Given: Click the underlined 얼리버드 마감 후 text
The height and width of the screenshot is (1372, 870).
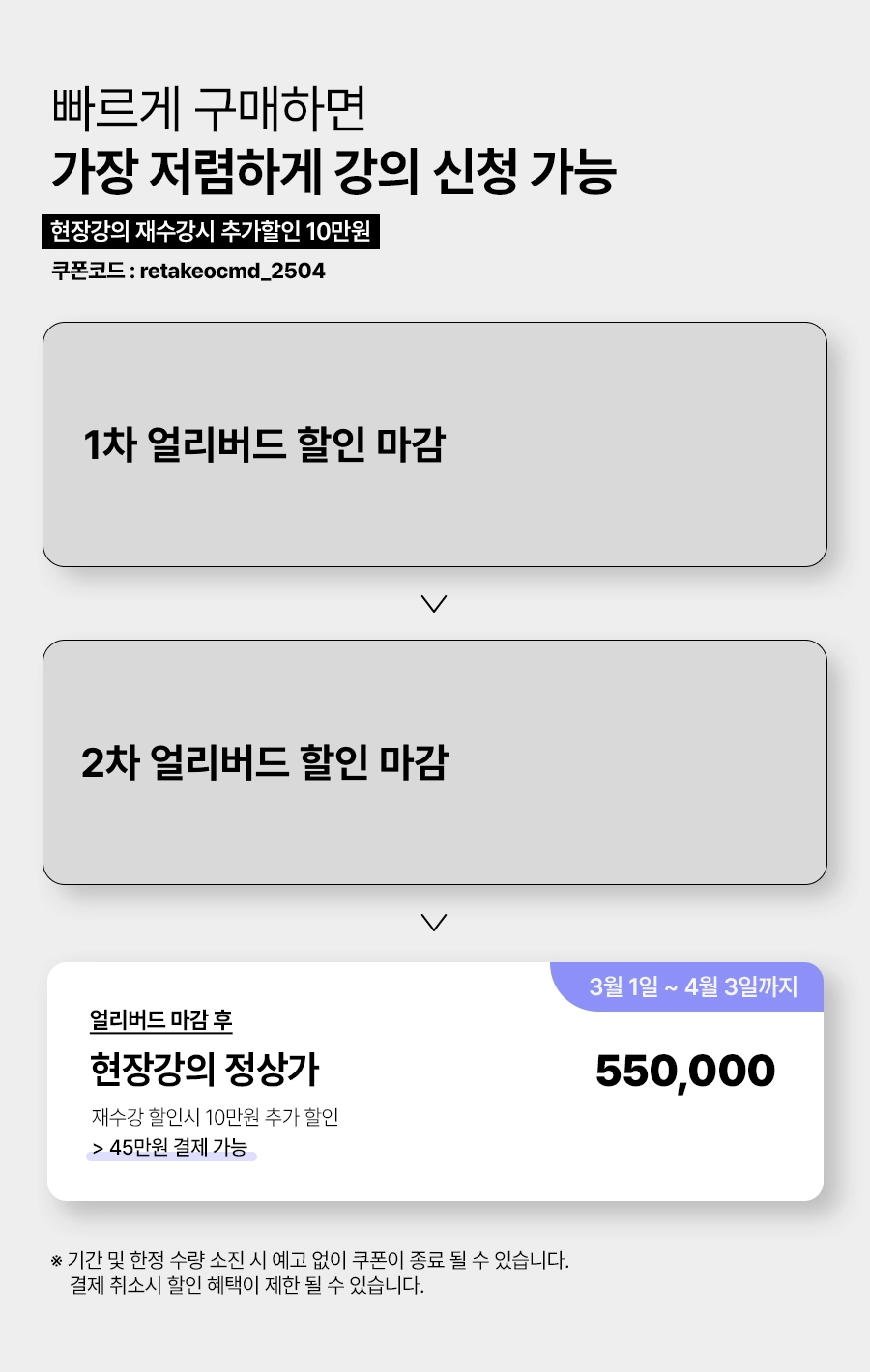Looking at the screenshot, I should pyautogui.click(x=161, y=1020).
